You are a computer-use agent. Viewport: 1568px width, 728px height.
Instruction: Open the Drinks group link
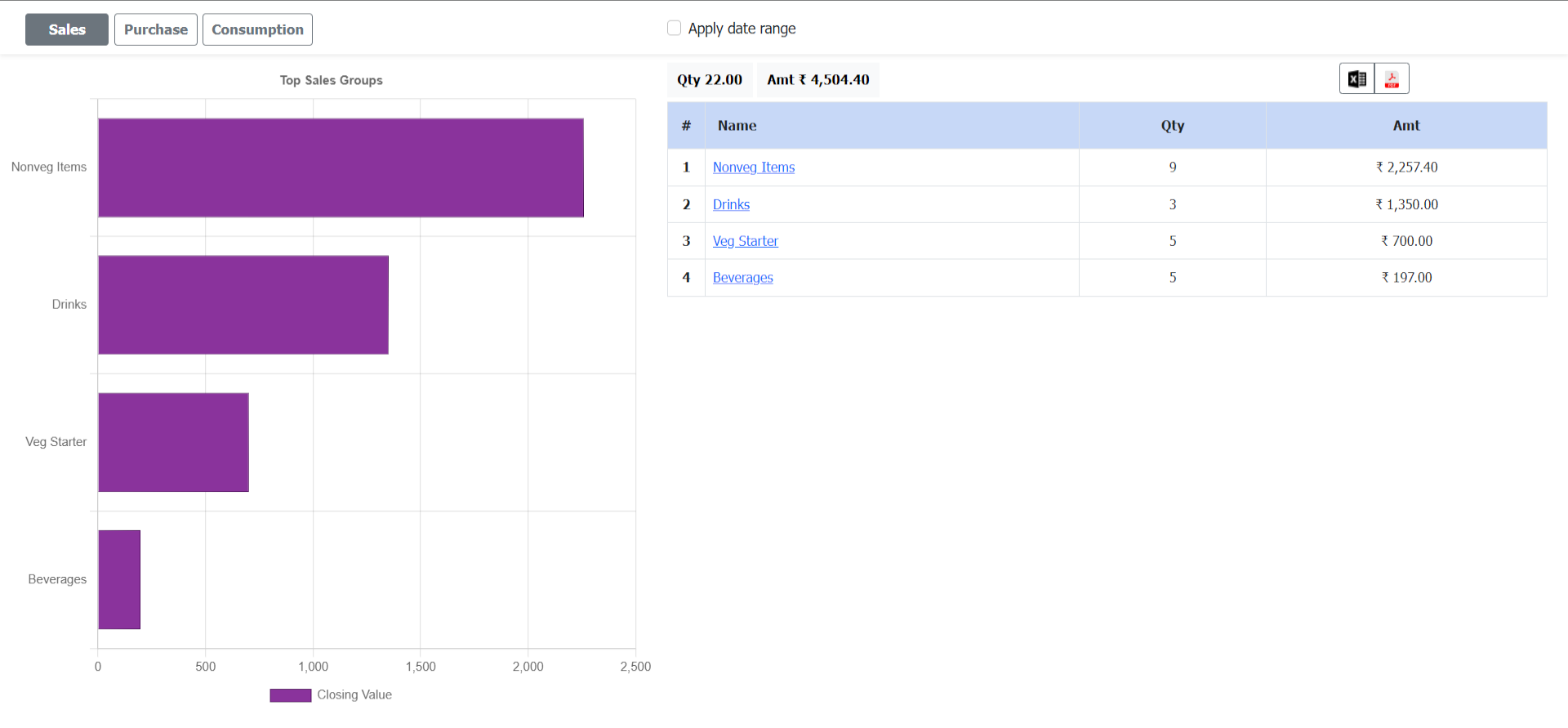(x=731, y=204)
